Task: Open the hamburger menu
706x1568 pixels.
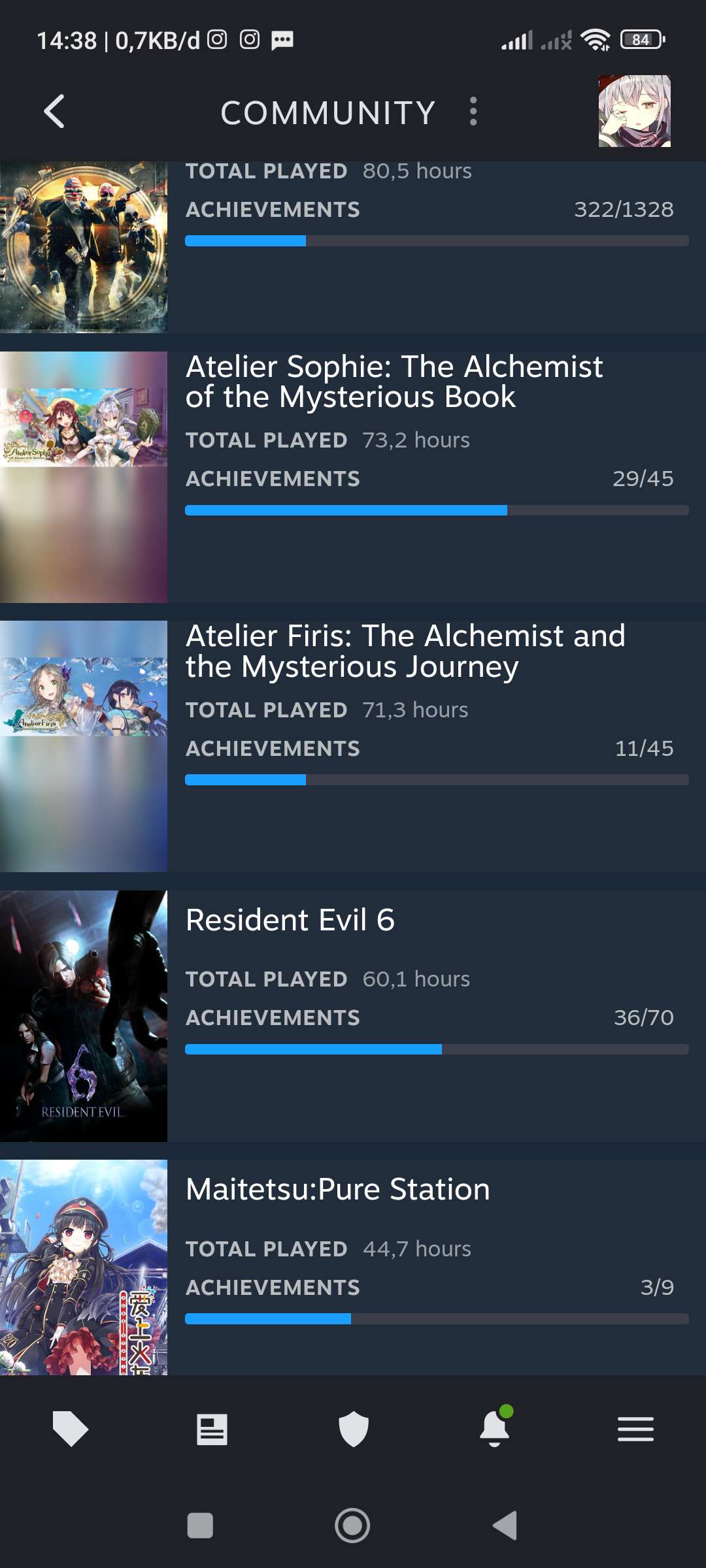Action: tap(635, 1429)
